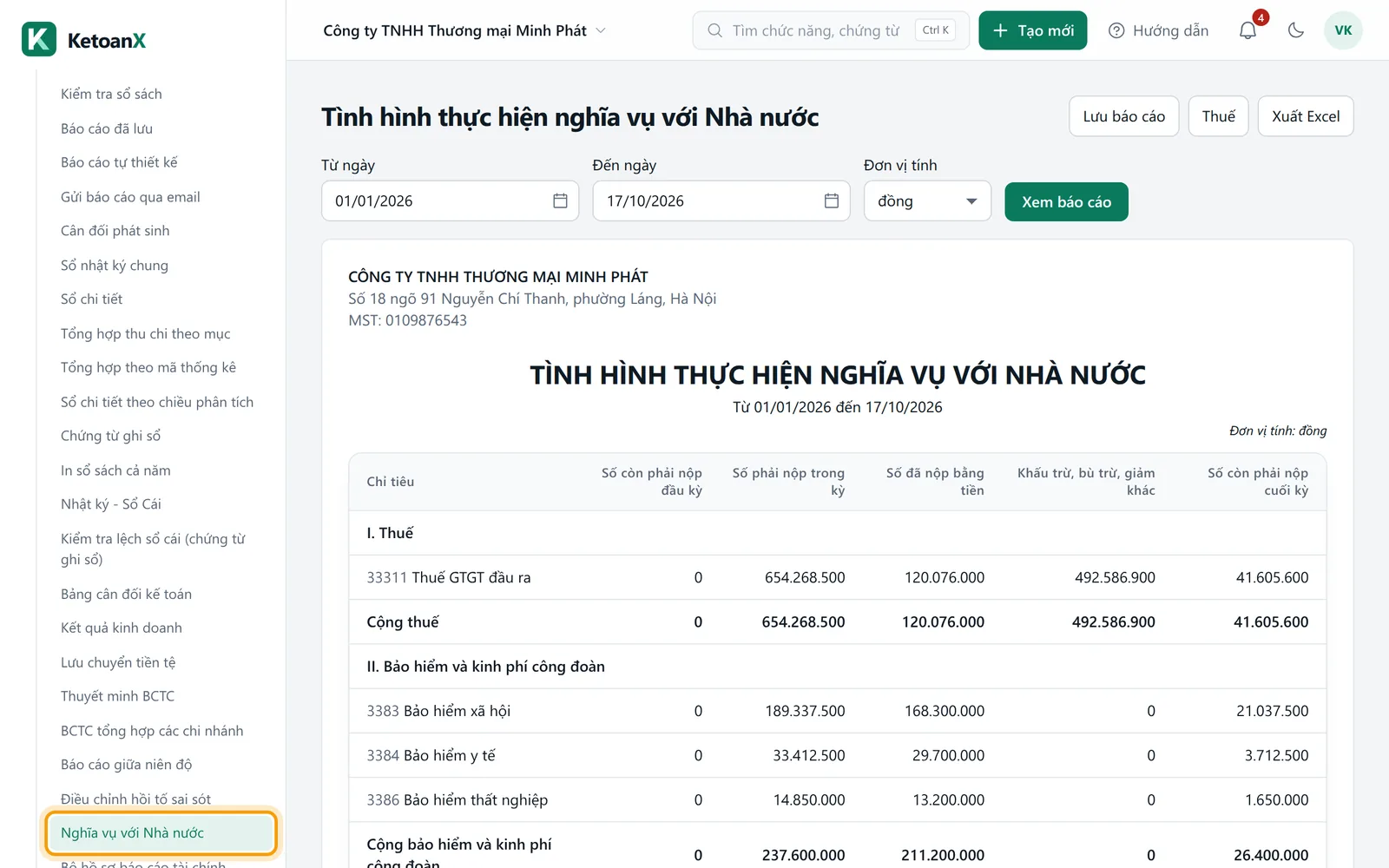Open calendar picker for Đến ngày
Image resolution: width=1389 pixels, height=868 pixels.
831,201
